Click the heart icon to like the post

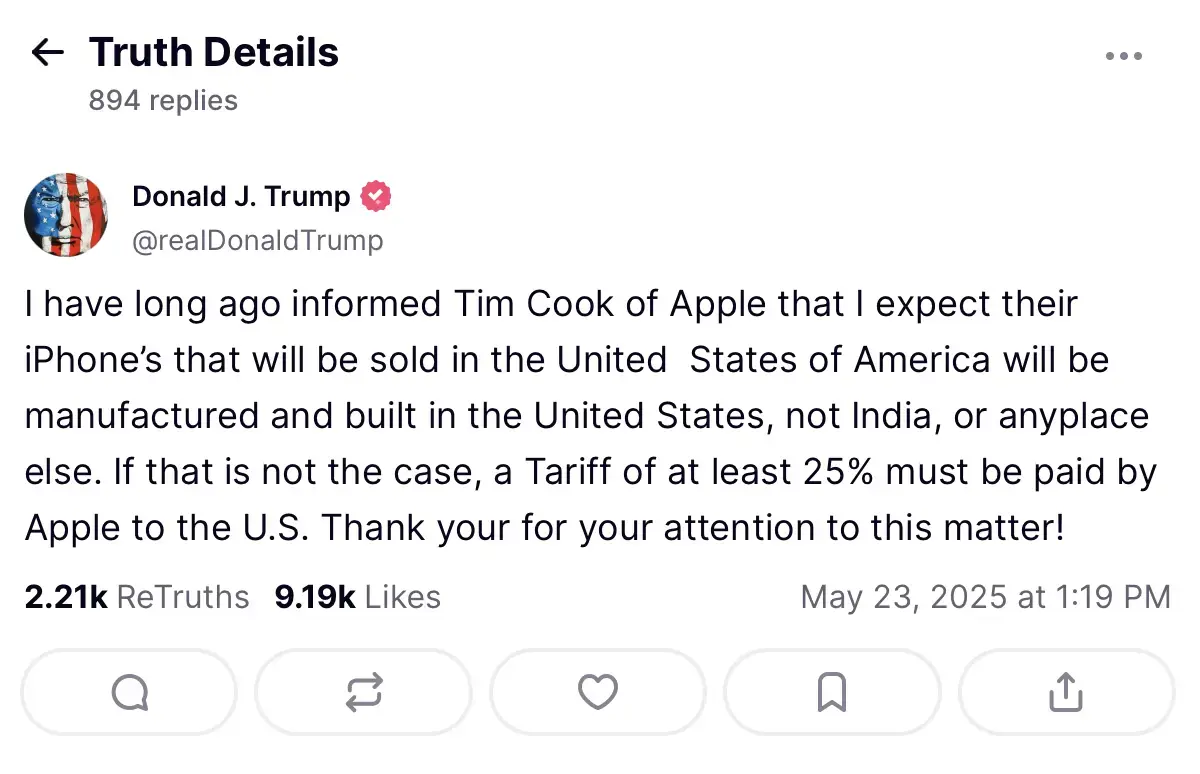(597, 691)
